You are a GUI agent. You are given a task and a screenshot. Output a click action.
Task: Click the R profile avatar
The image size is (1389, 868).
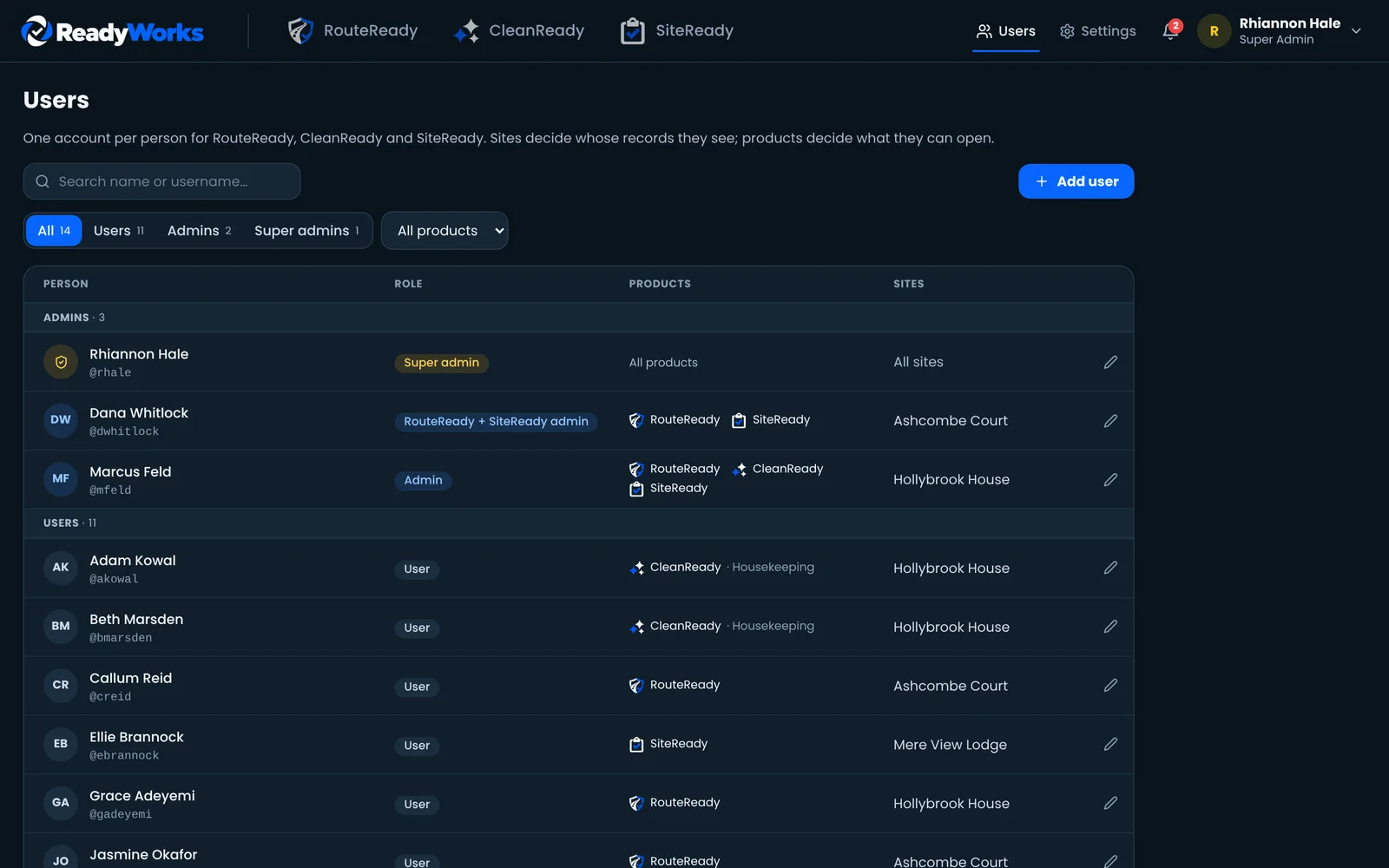[1214, 31]
